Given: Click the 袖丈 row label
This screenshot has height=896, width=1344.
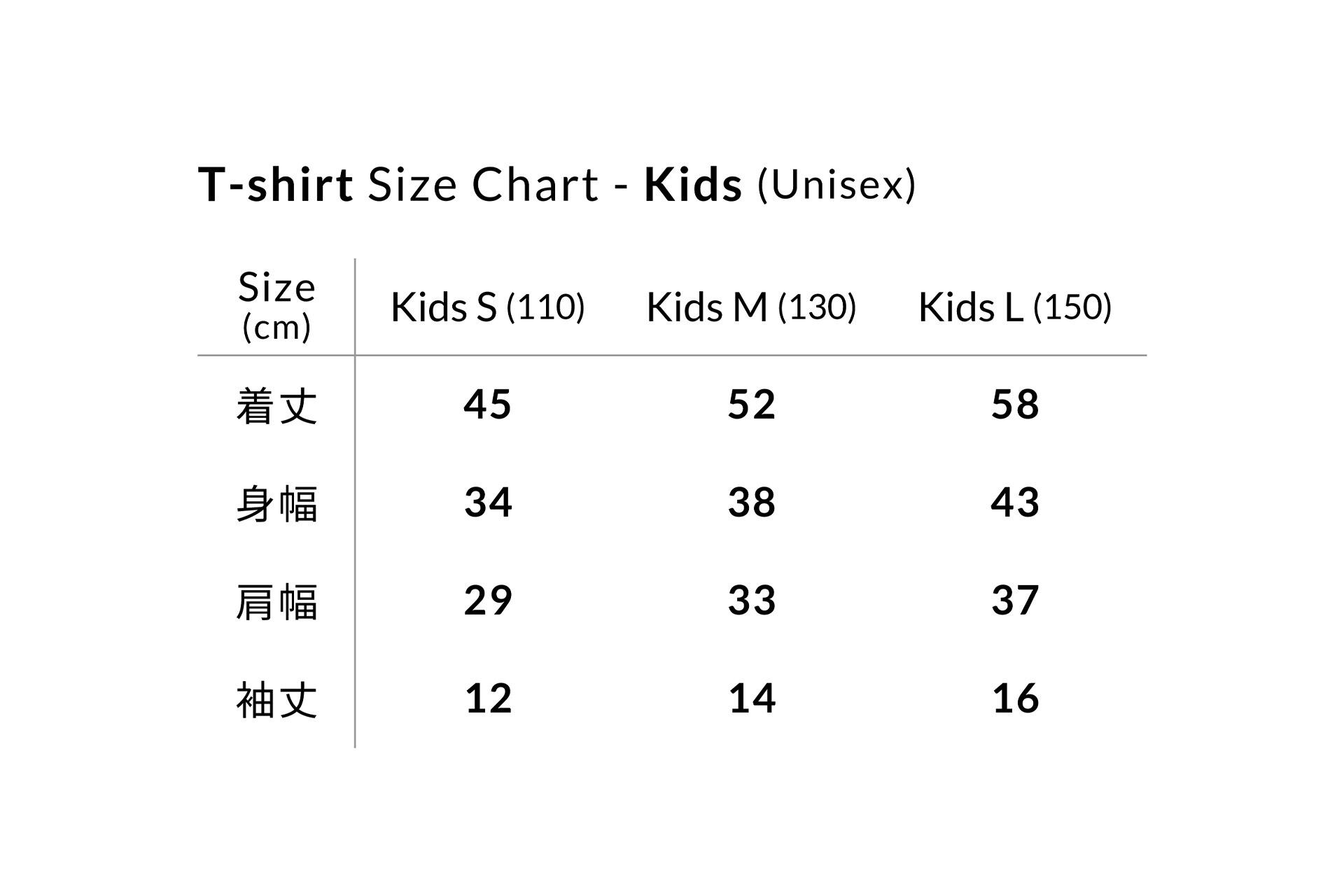Looking at the screenshot, I should point(276,699).
